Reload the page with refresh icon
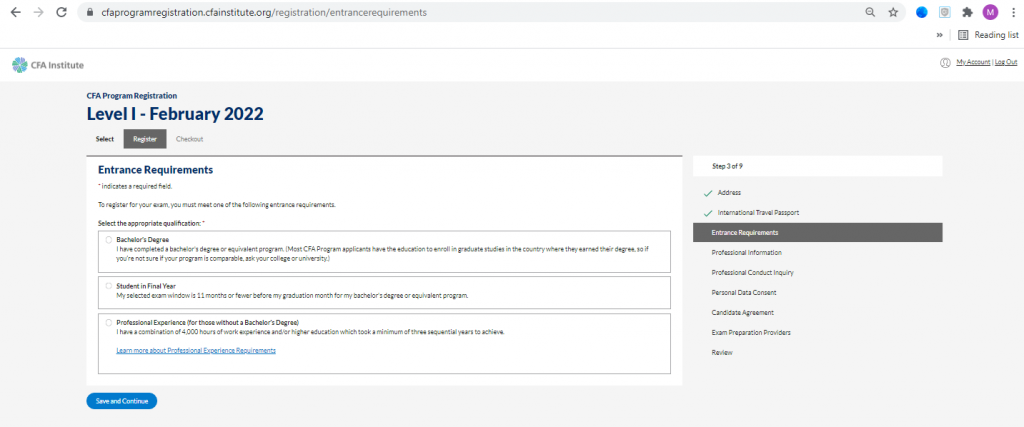The height and width of the screenshot is (427, 1024). click(x=61, y=12)
